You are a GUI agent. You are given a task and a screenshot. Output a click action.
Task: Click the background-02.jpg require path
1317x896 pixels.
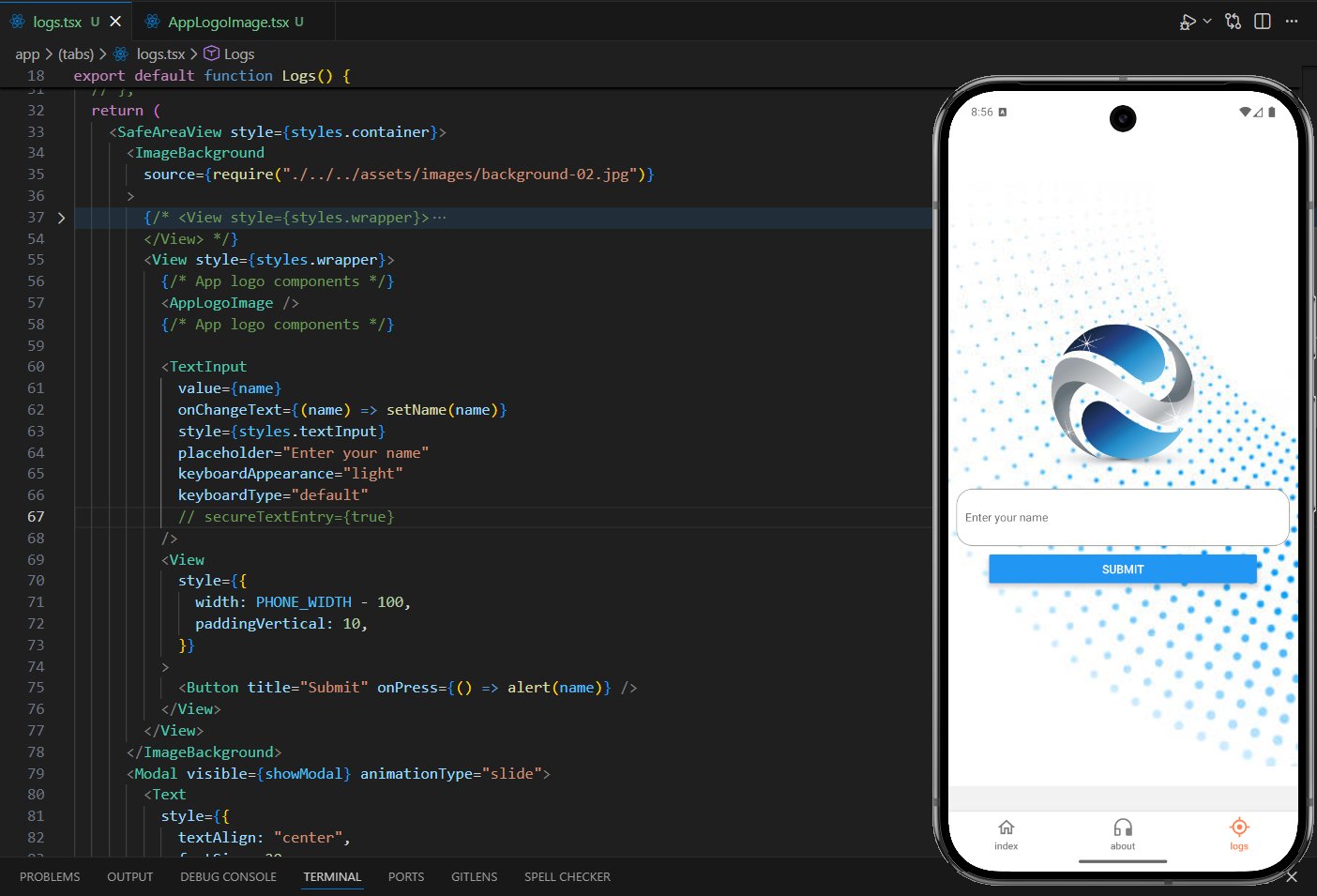pyautogui.click(x=460, y=175)
